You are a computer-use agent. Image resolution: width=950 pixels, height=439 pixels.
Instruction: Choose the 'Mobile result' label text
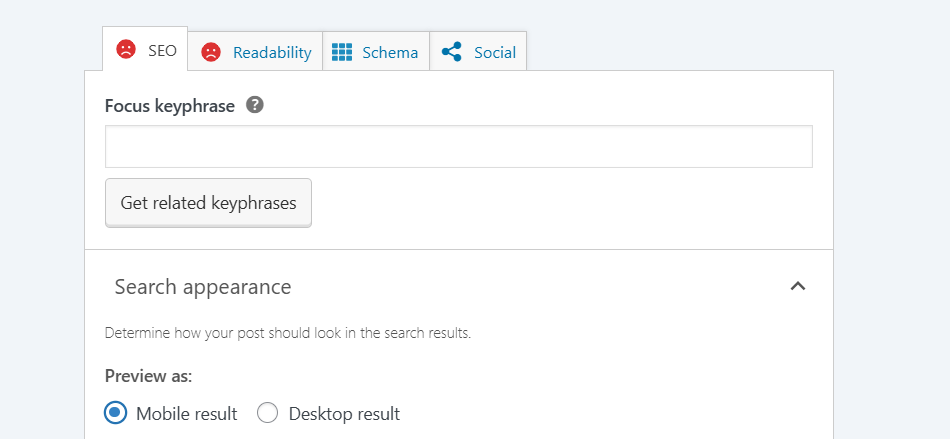187,414
